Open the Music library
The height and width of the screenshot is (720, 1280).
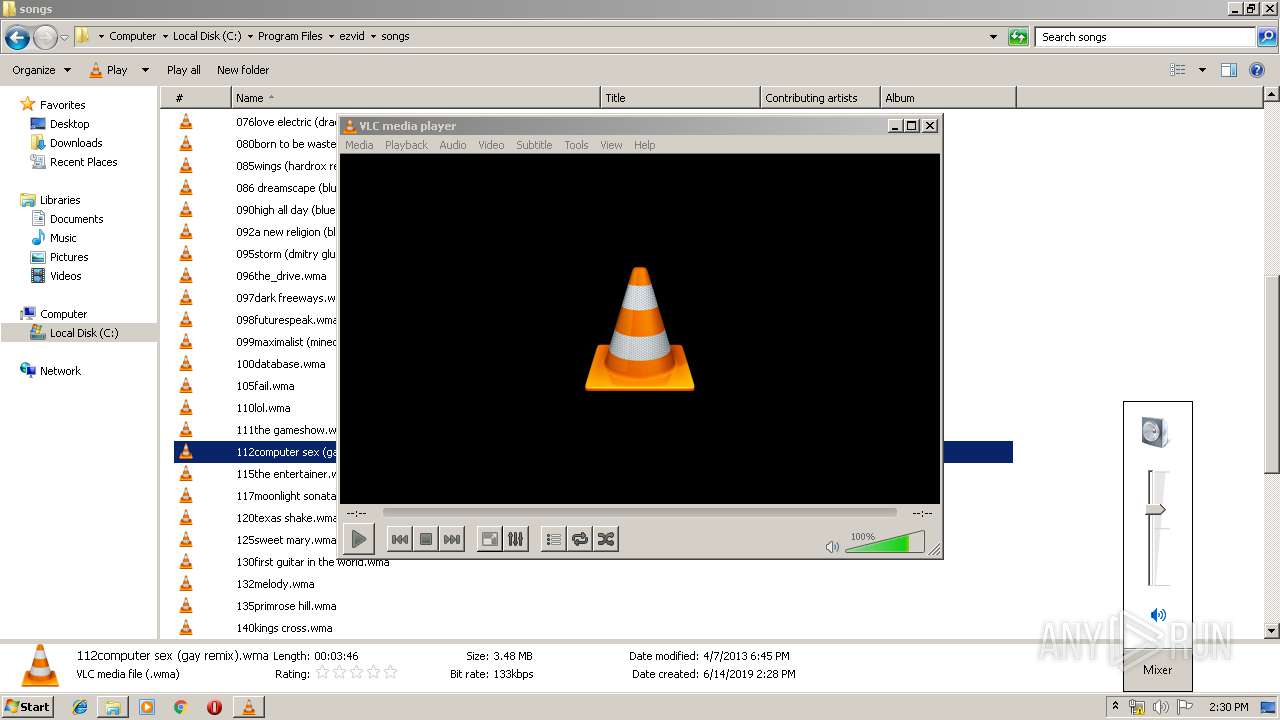[63, 238]
